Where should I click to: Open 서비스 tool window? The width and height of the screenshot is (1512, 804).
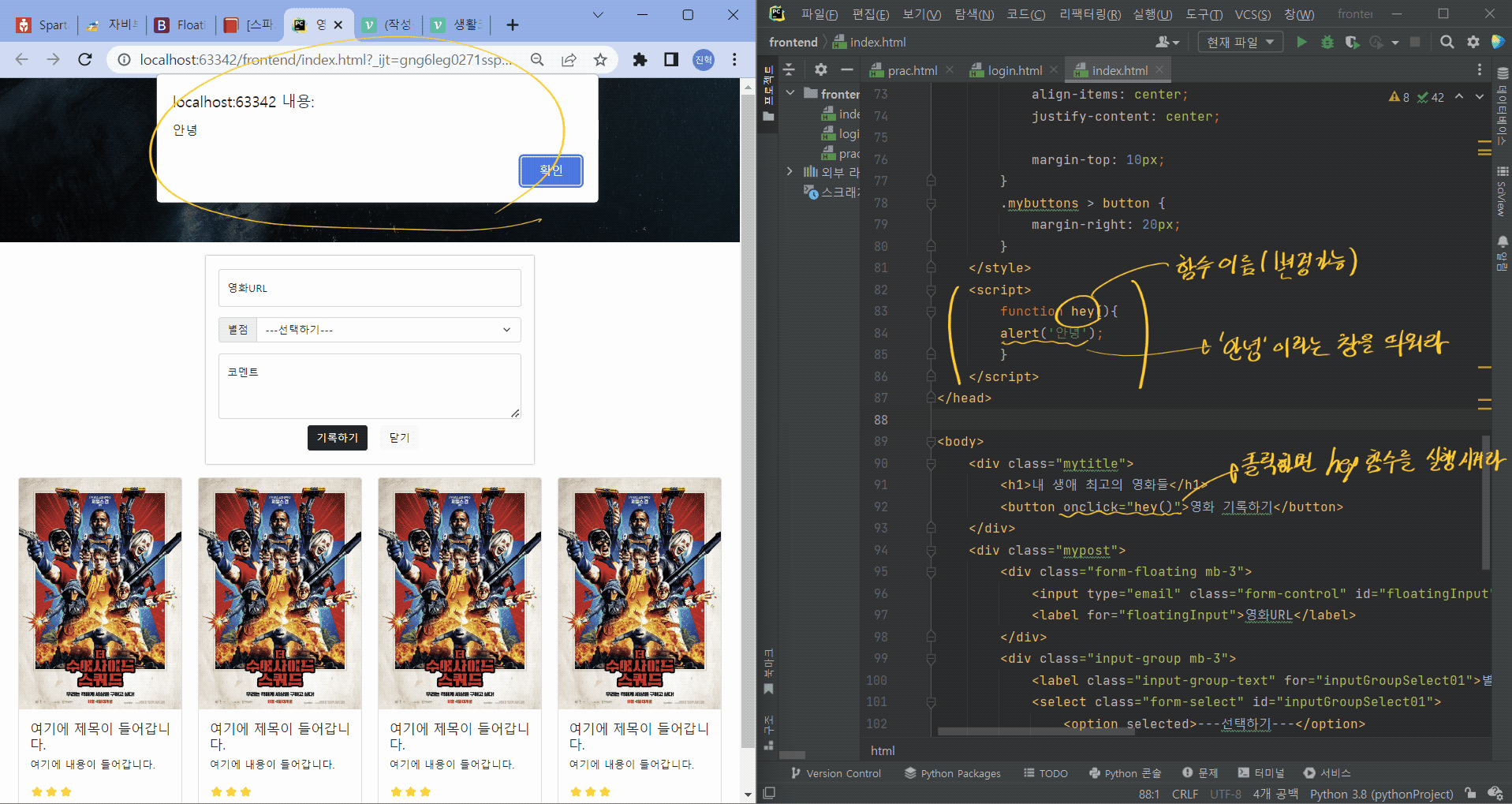1327,773
